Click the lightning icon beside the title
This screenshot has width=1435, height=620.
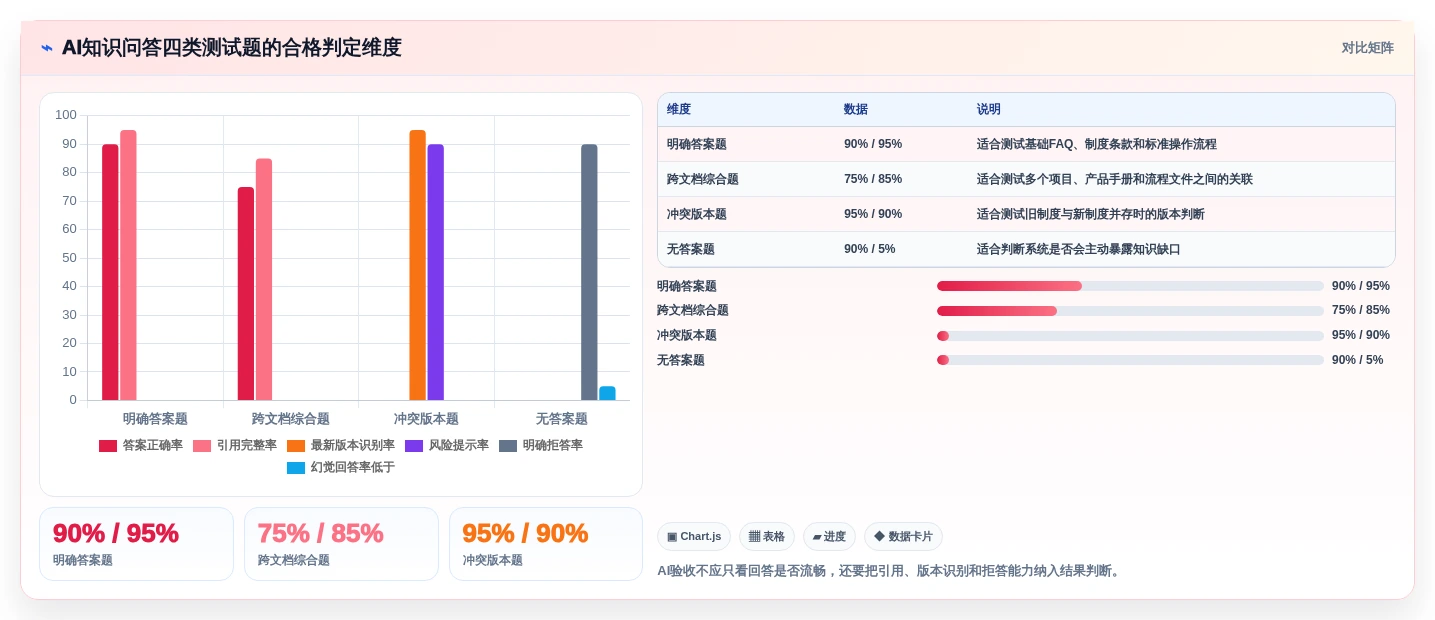coord(47,48)
